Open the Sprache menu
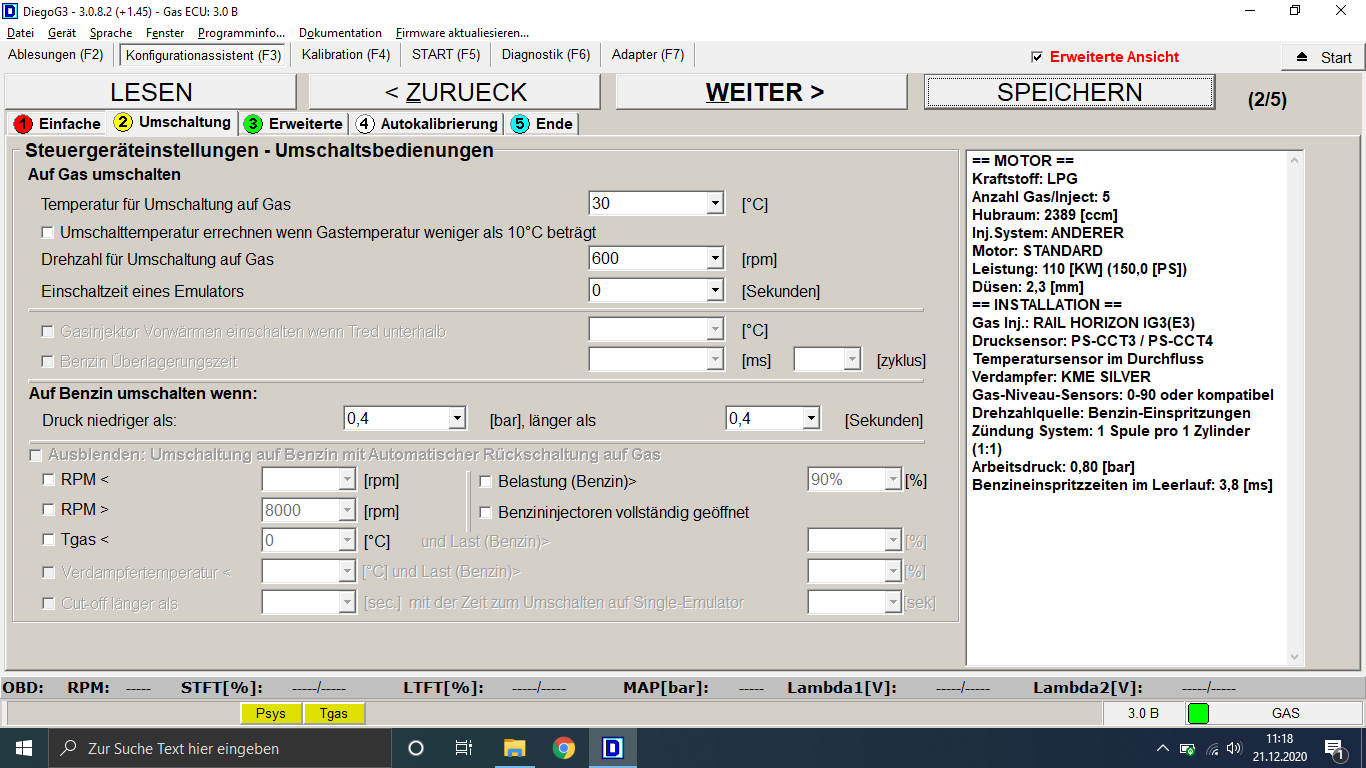 [x=111, y=33]
